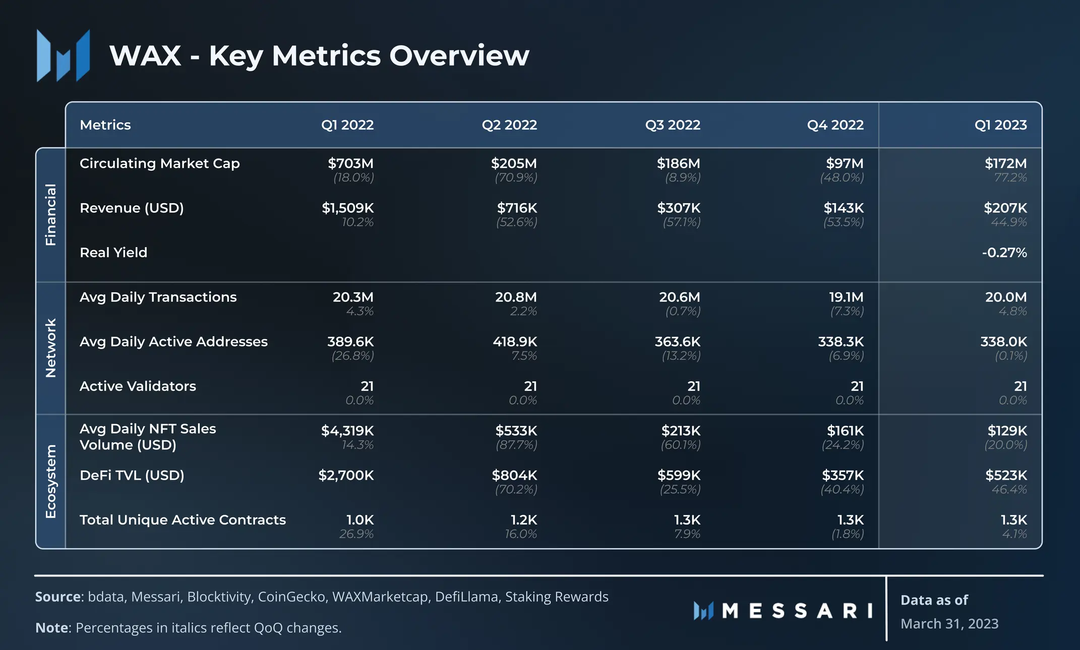
Task: Click the '77.2%' market cap QoQ change
Action: [1010, 178]
